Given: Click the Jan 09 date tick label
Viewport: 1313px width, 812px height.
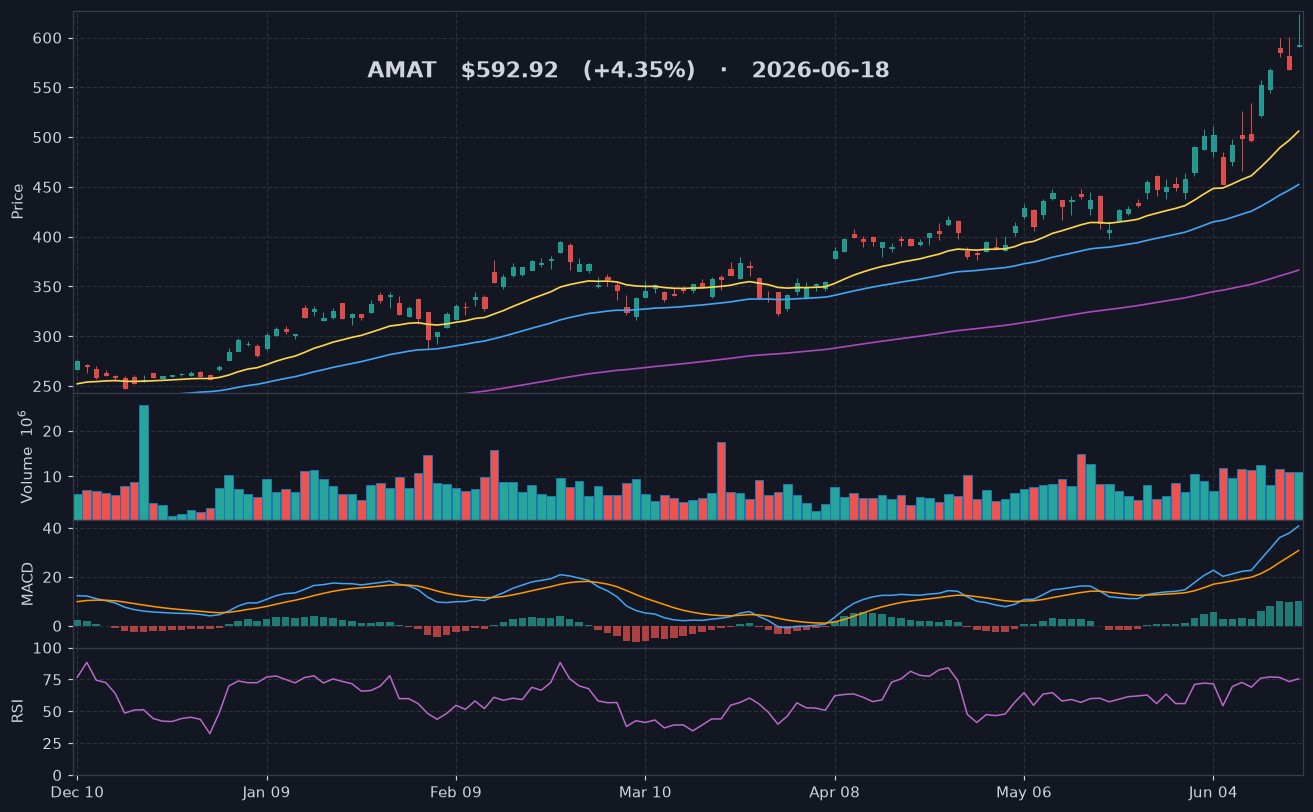Looking at the screenshot, I should (x=267, y=790).
